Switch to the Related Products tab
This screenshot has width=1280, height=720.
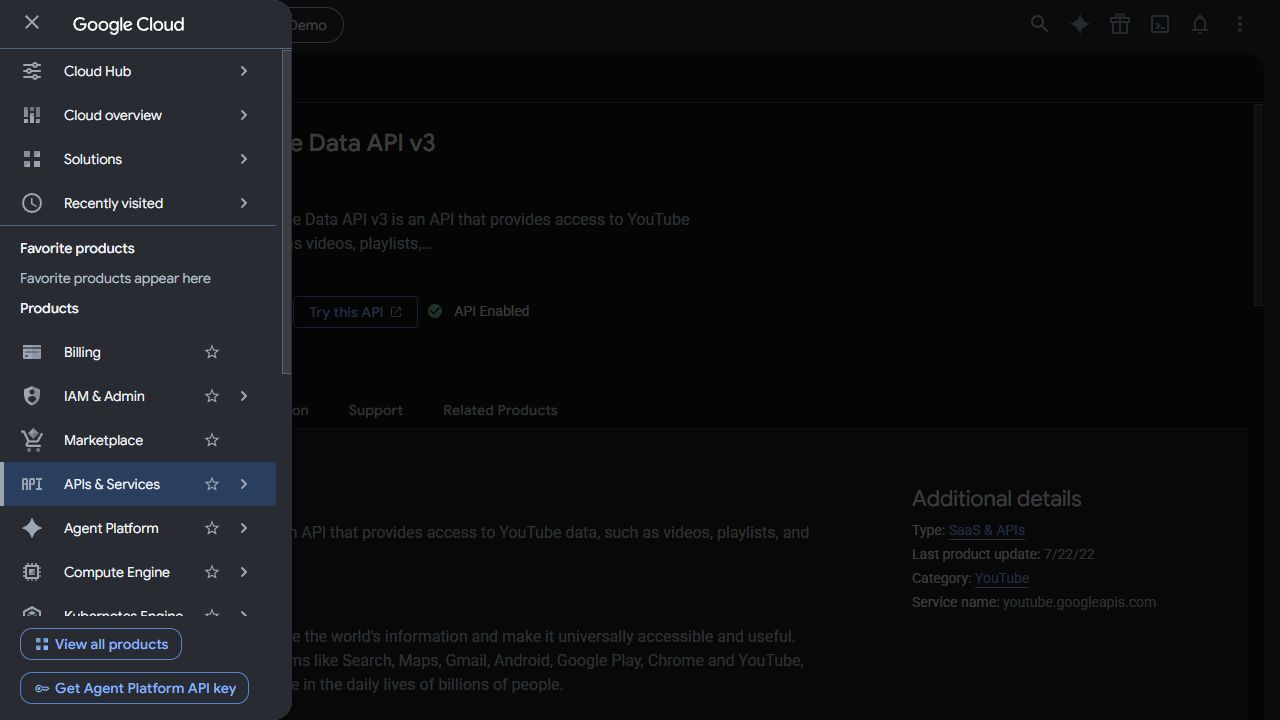(500, 410)
